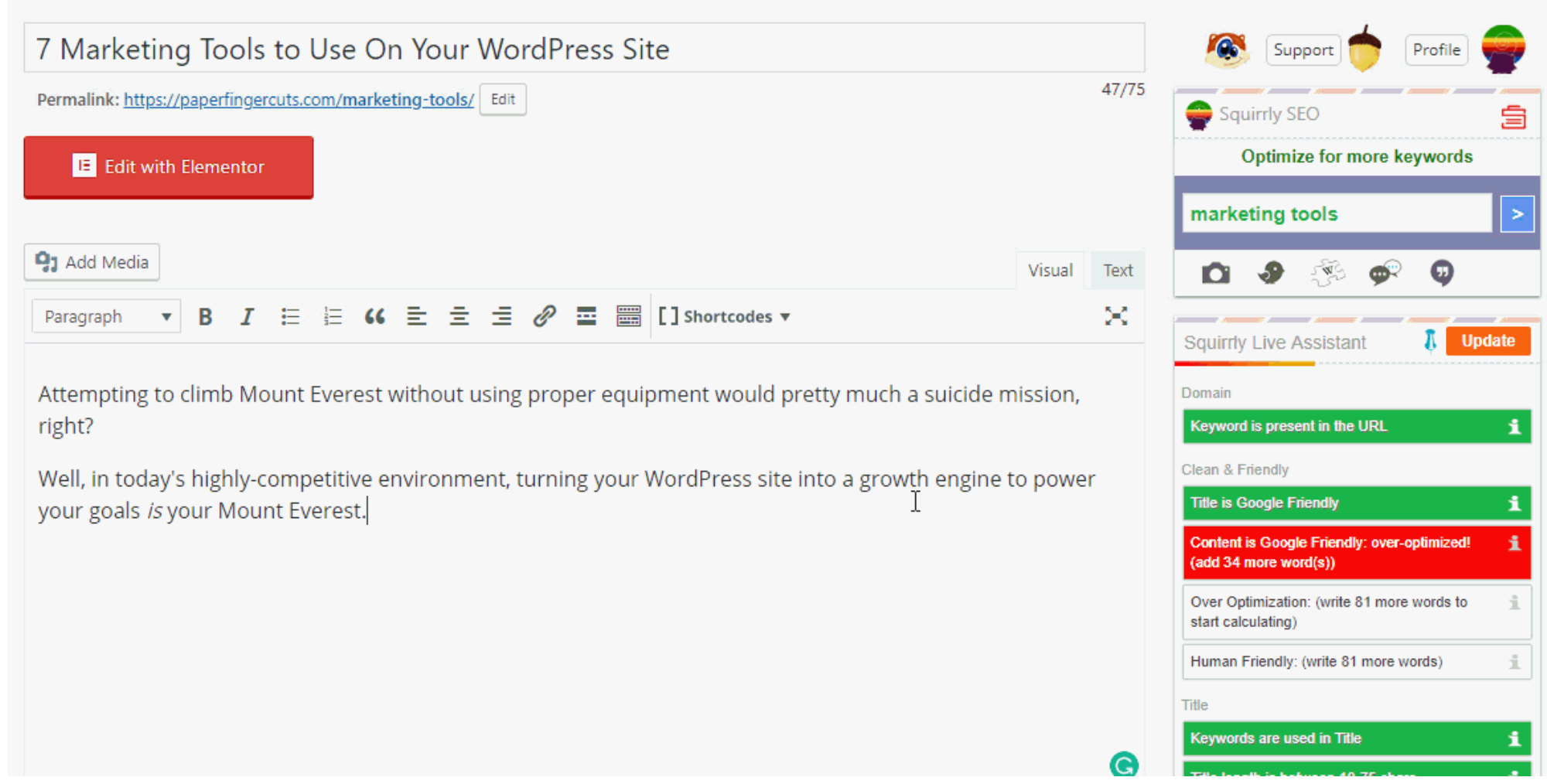Screen dimensions: 1547x784
Task: Toggle bulleted list formatting
Action: (x=290, y=316)
